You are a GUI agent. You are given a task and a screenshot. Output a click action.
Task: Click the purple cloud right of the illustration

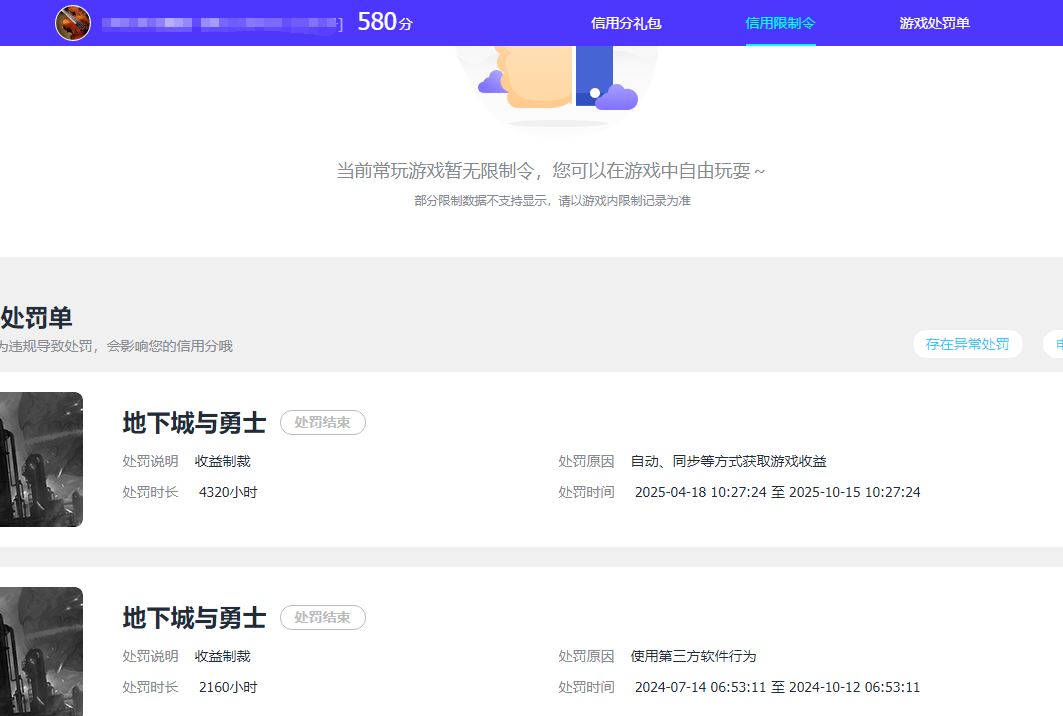[617, 97]
